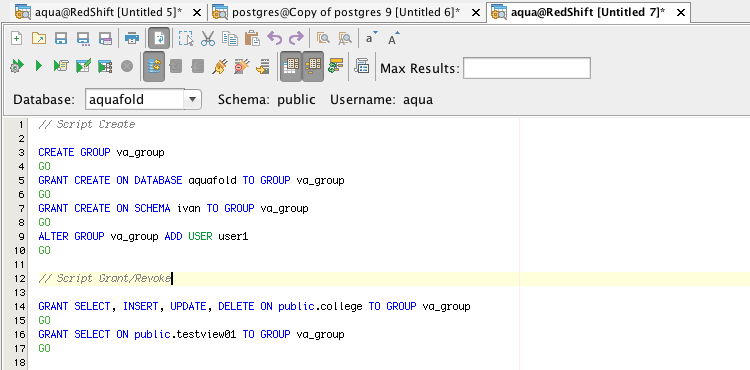Undo the last edit

pos(274,39)
